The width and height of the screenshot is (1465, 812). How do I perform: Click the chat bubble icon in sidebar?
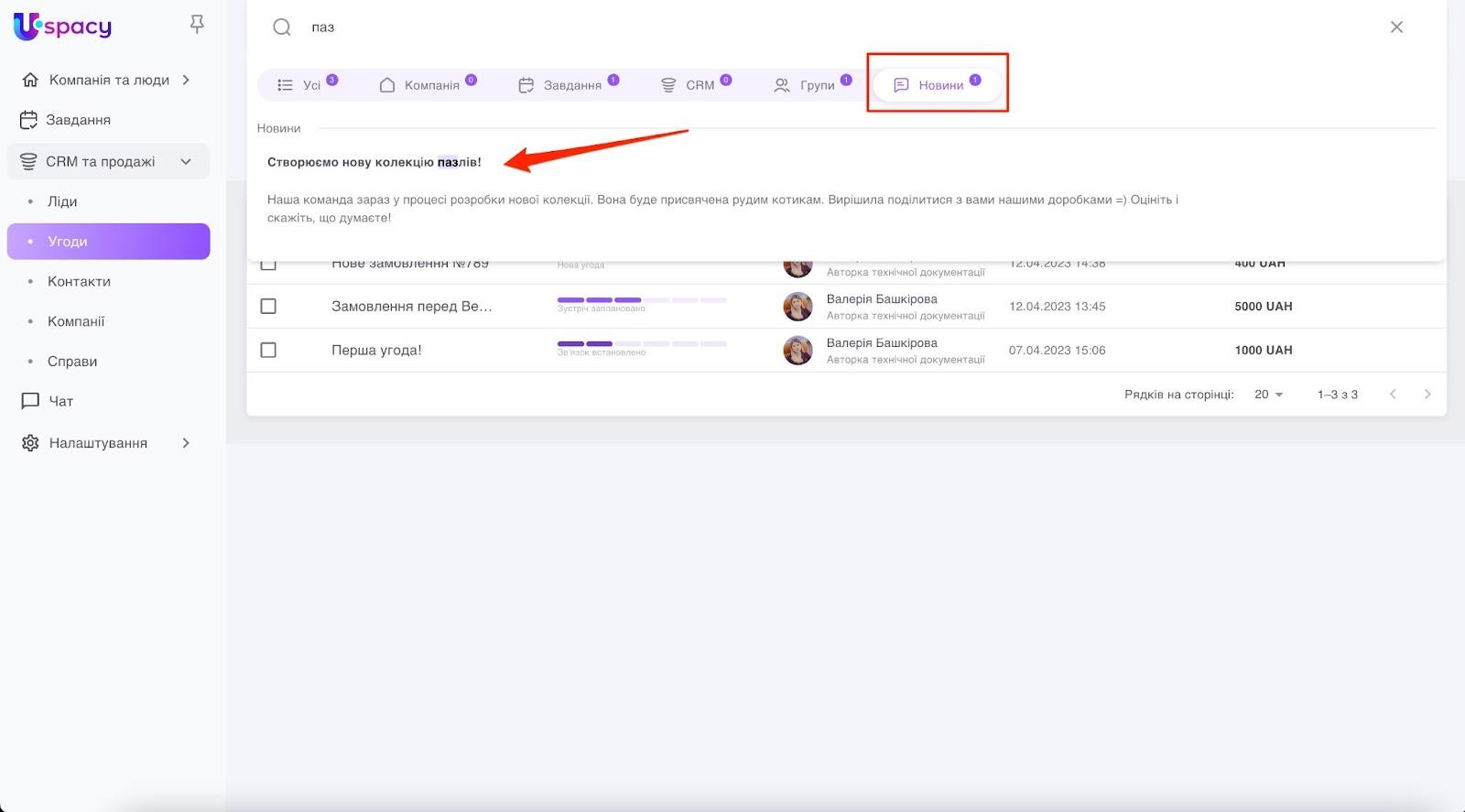pyautogui.click(x=30, y=401)
